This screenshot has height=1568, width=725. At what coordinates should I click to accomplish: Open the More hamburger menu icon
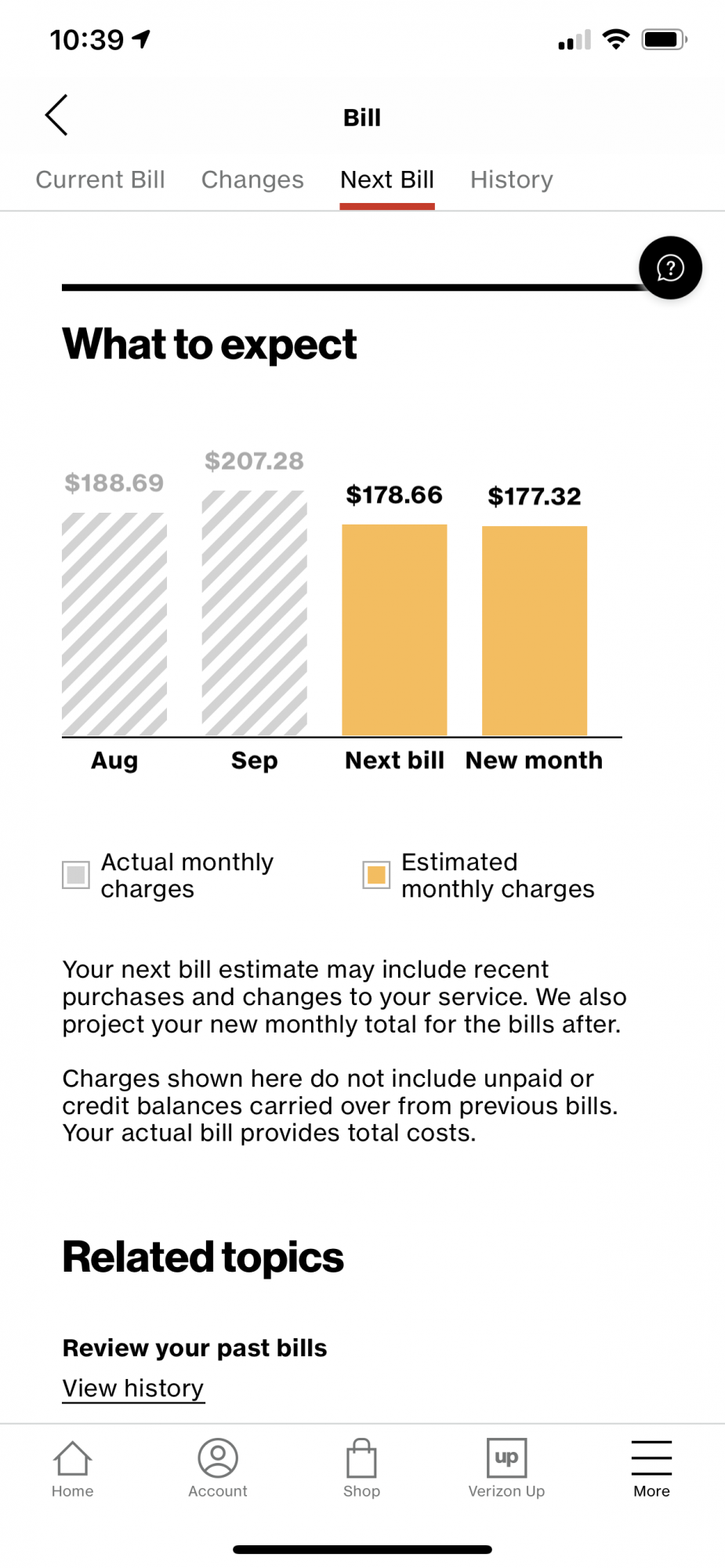point(651,1458)
